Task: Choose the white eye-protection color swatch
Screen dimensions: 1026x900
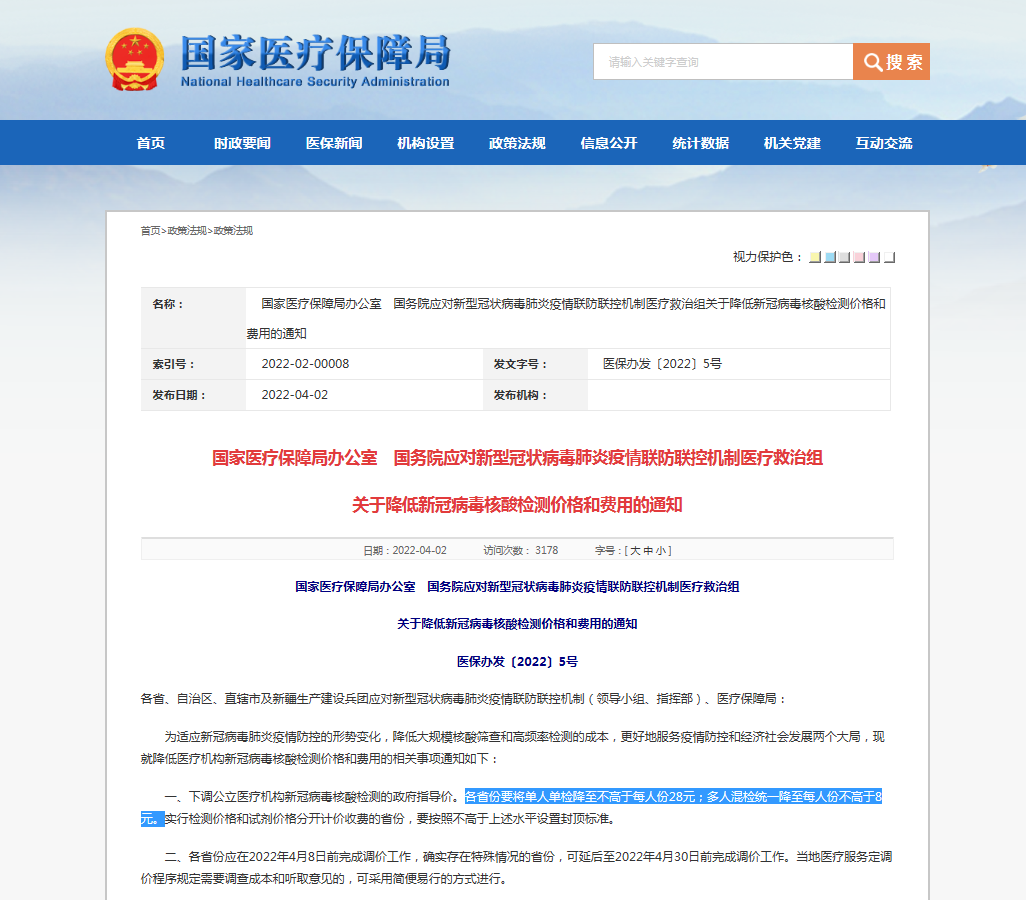Action: pyautogui.click(x=889, y=258)
